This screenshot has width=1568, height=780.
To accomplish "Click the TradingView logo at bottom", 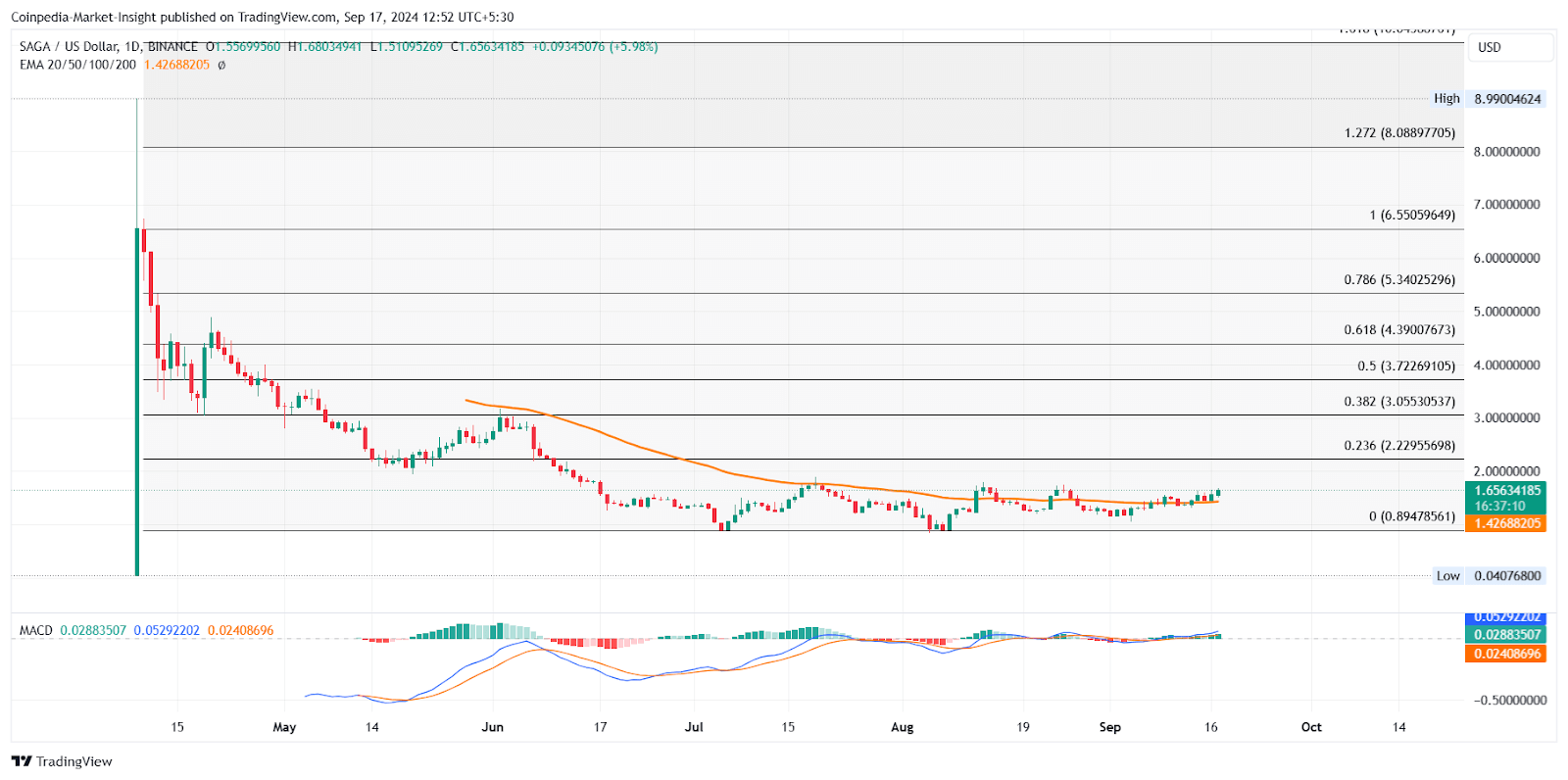I will pos(62,761).
